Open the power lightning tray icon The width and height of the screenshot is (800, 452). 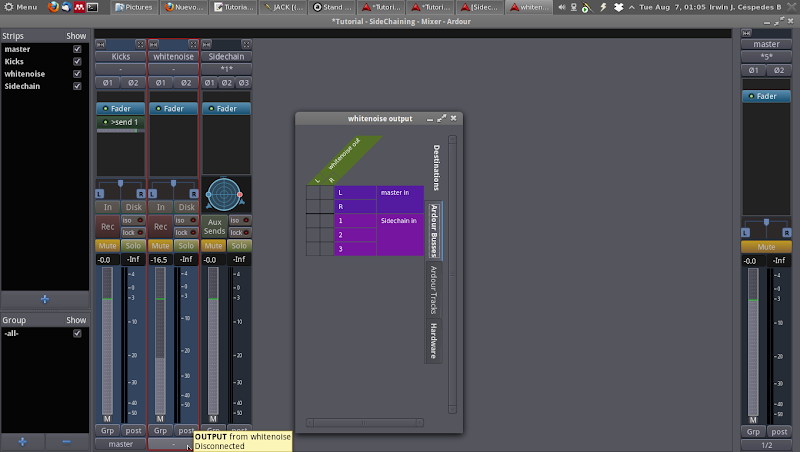pos(603,7)
